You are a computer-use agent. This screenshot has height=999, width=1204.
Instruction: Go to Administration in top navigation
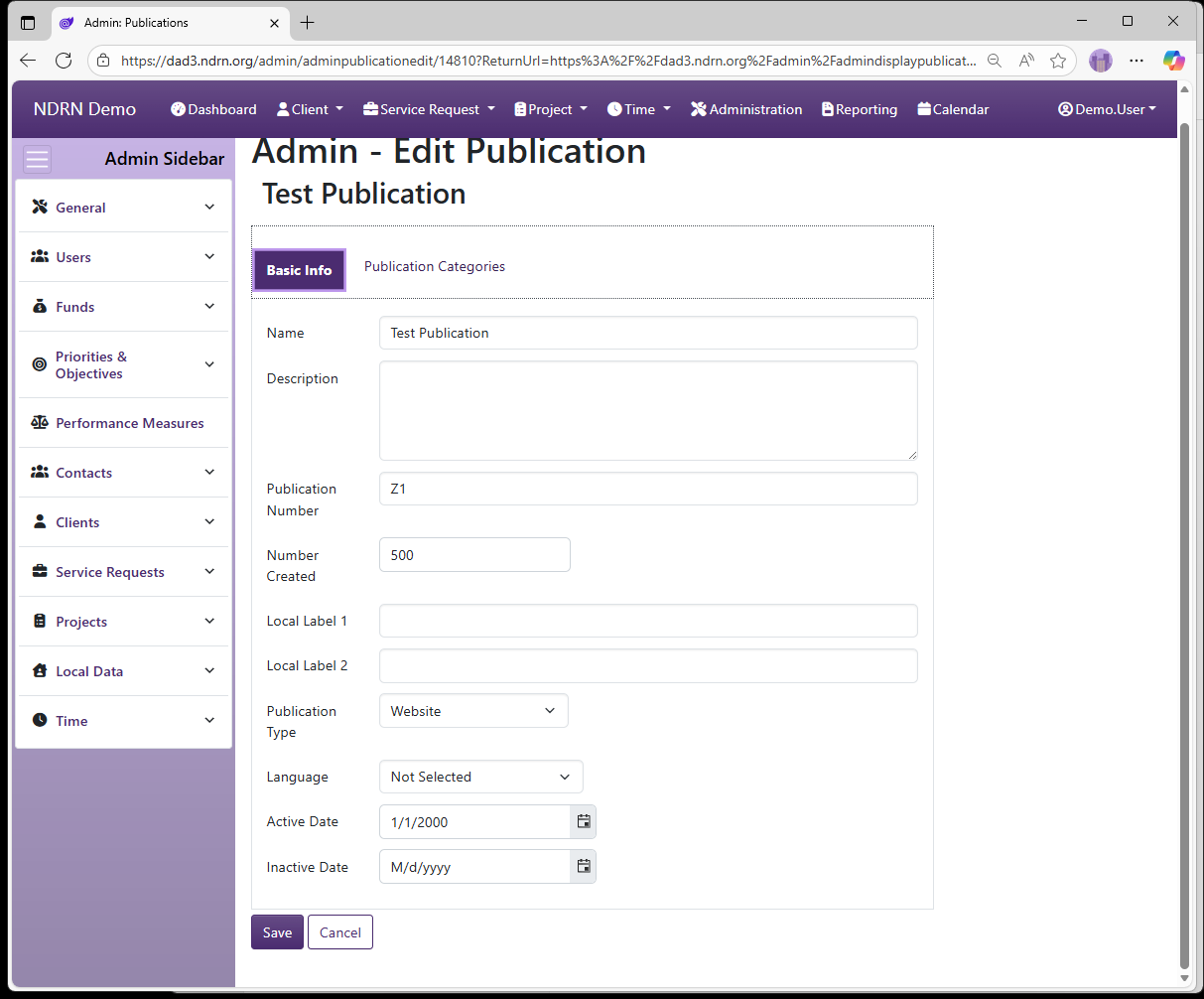(x=746, y=109)
